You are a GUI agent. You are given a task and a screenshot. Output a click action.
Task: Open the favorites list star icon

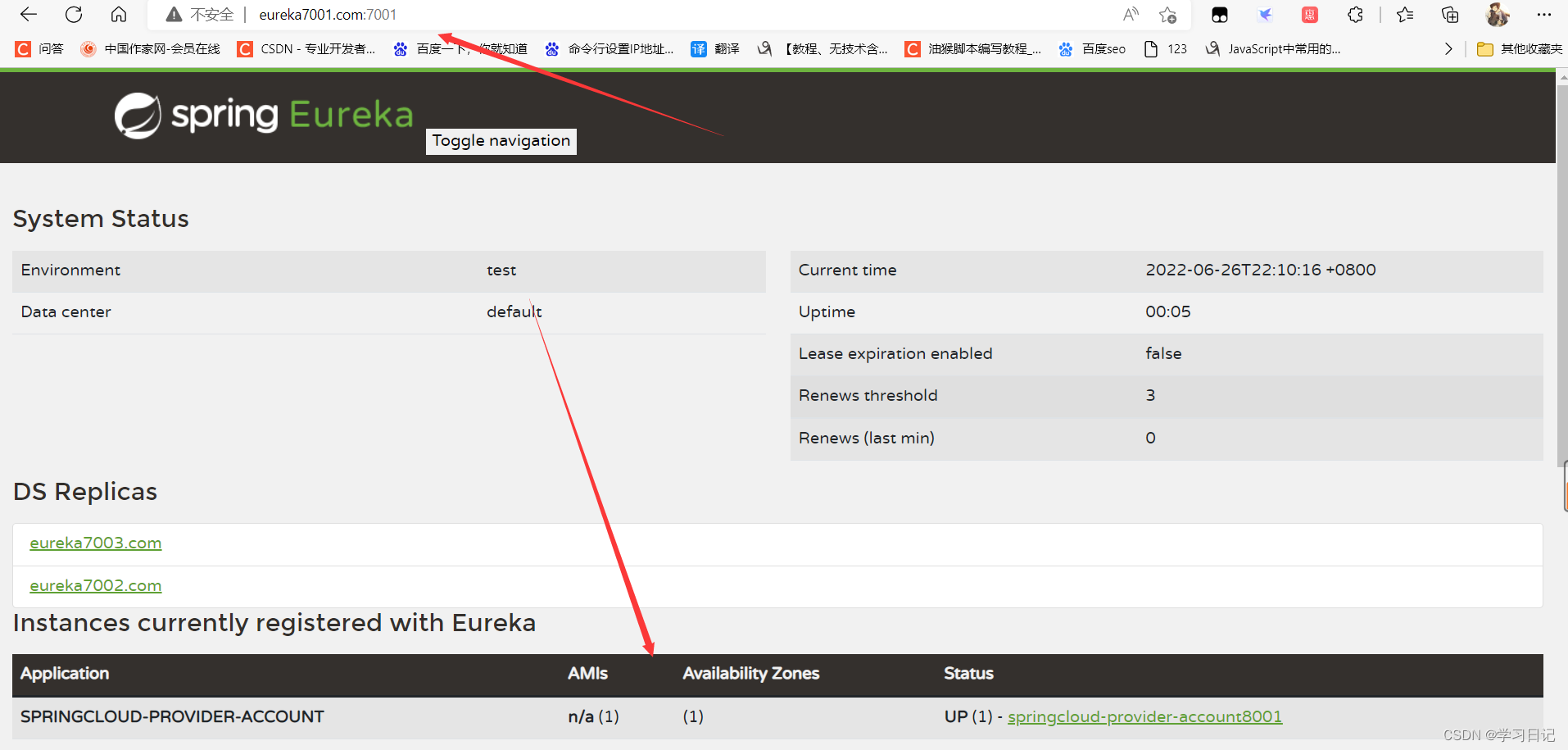[1405, 14]
